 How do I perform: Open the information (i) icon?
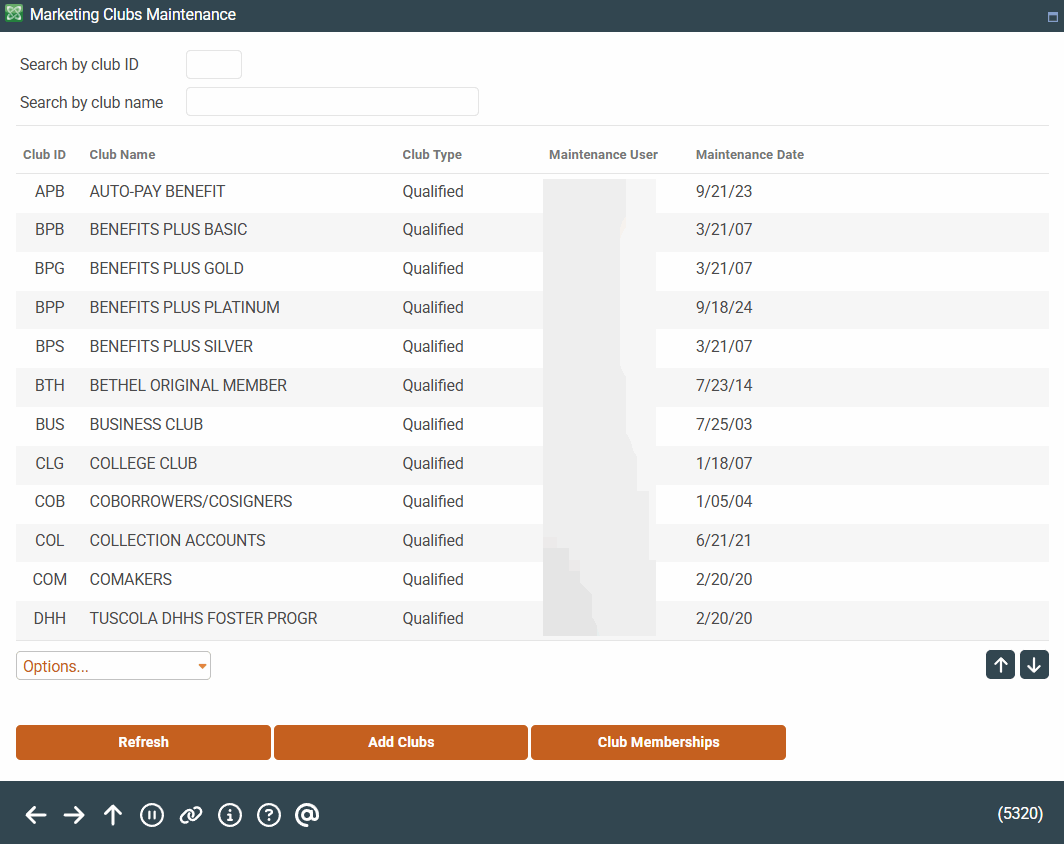229,815
